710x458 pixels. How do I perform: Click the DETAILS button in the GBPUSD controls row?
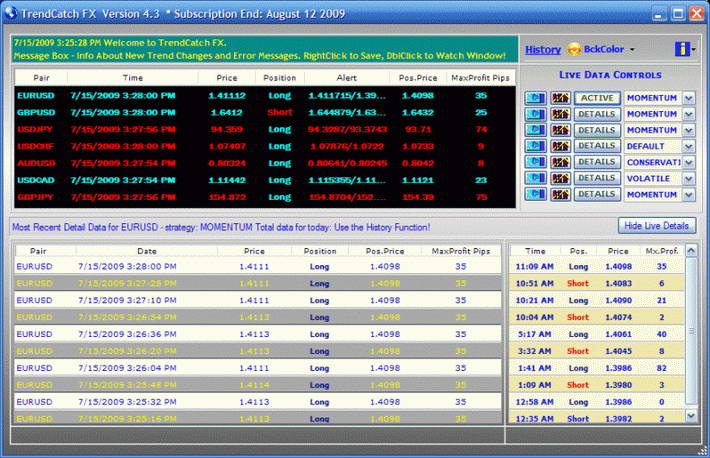[x=597, y=114]
